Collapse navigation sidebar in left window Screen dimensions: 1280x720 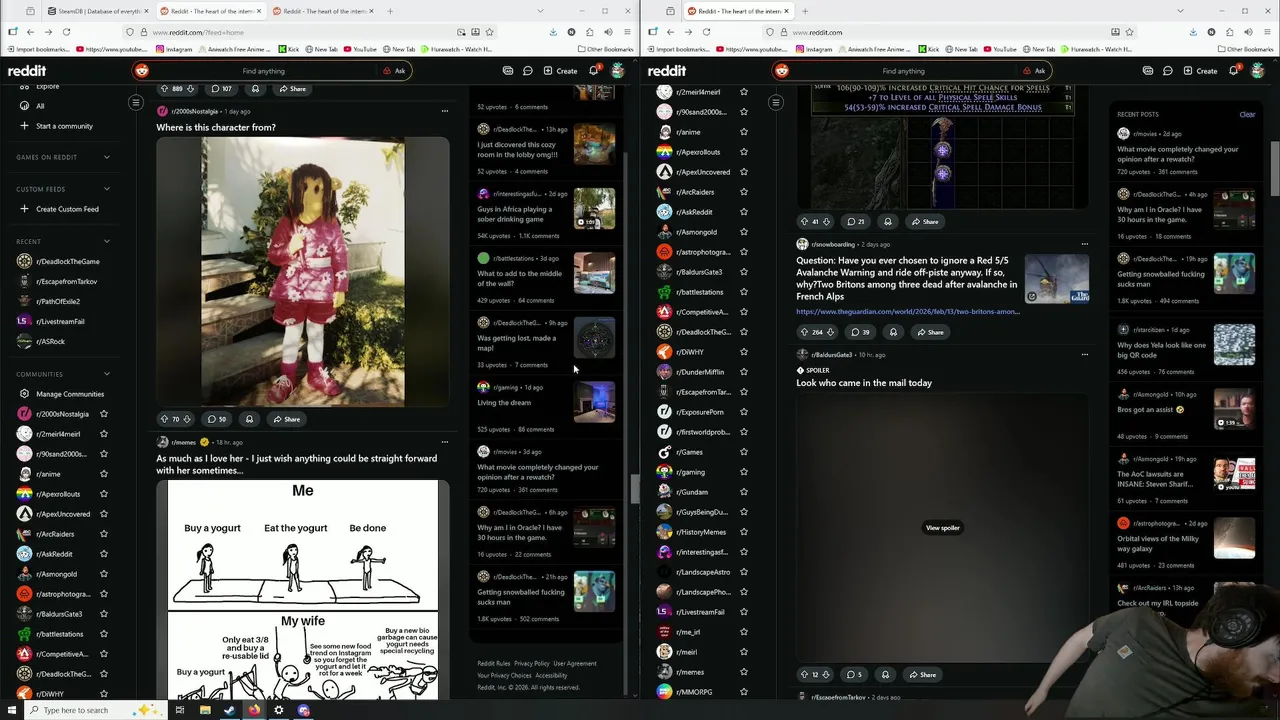pyautogui.click(x=135, y=102)
